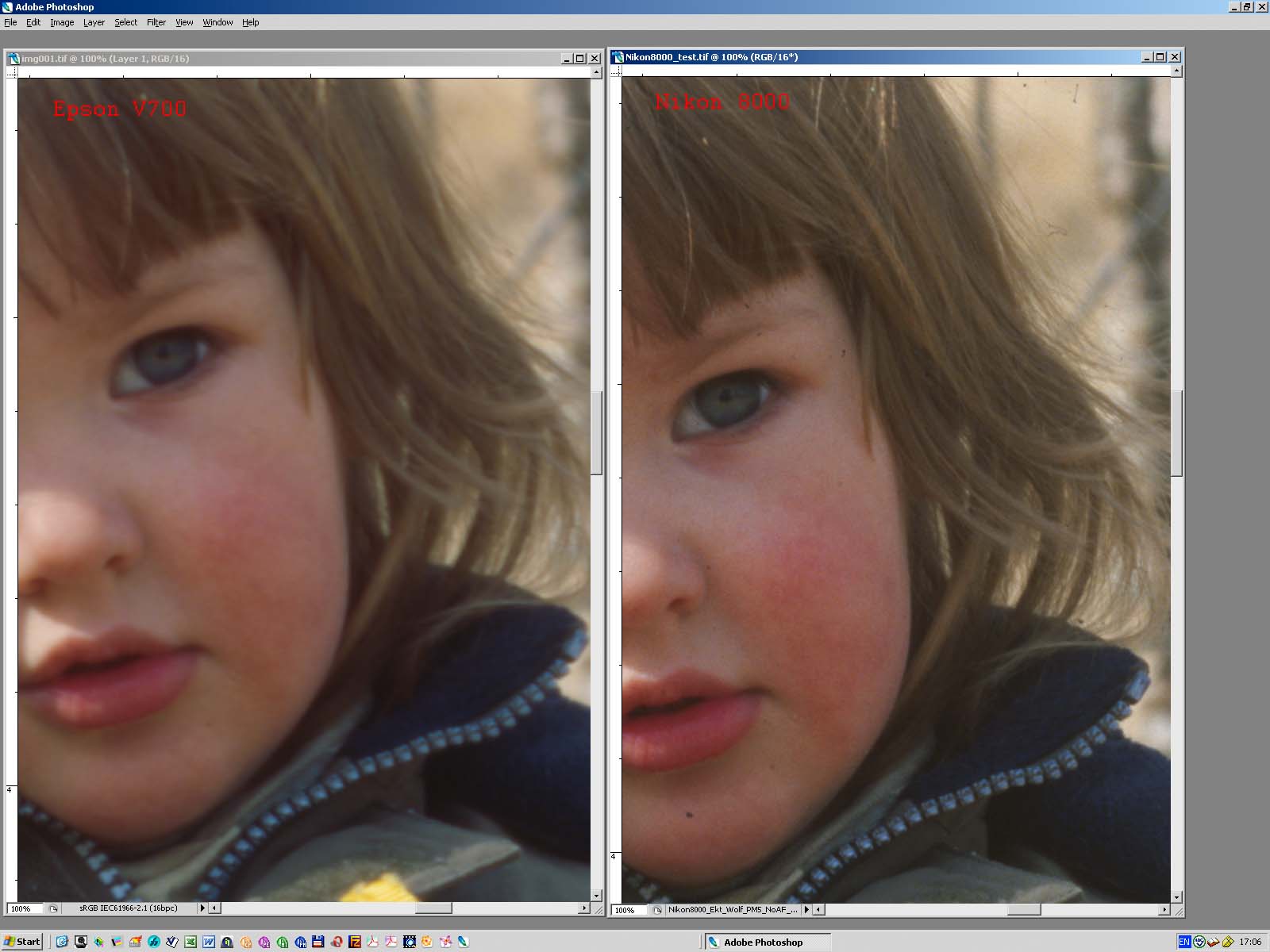Open the File menu

pyautogui.click(x=10, y=22)
